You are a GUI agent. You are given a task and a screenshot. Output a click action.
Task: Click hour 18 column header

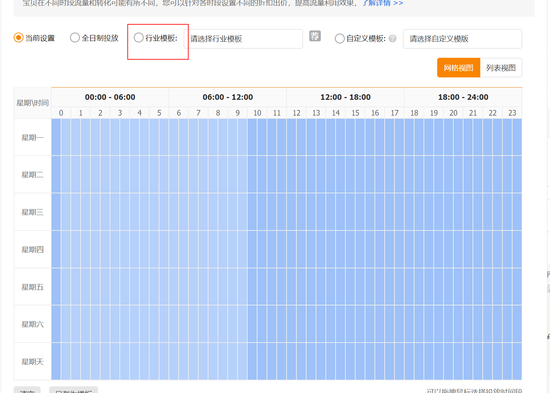(415, 113)
